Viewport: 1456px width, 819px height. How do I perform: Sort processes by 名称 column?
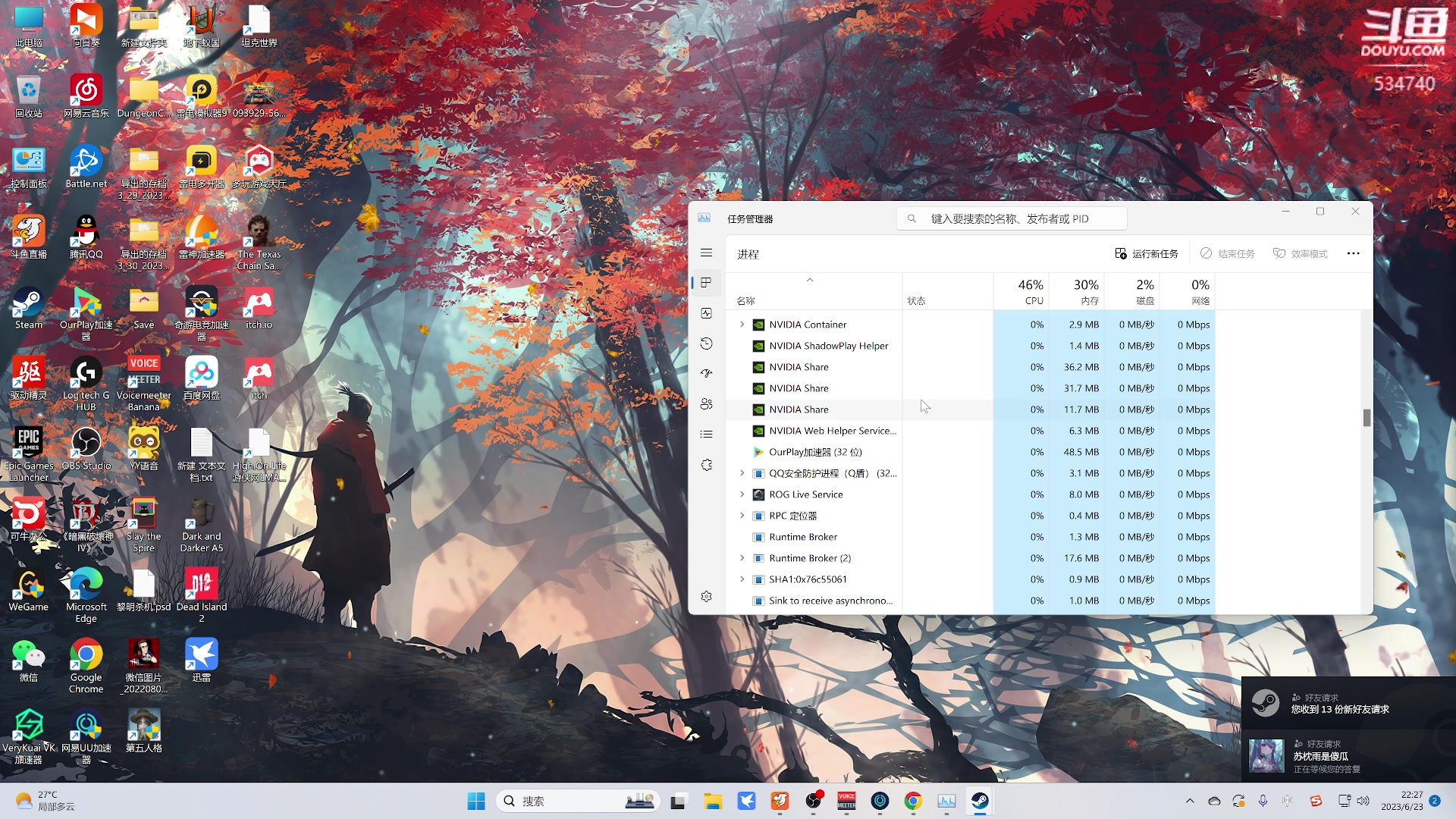[814, 291]
